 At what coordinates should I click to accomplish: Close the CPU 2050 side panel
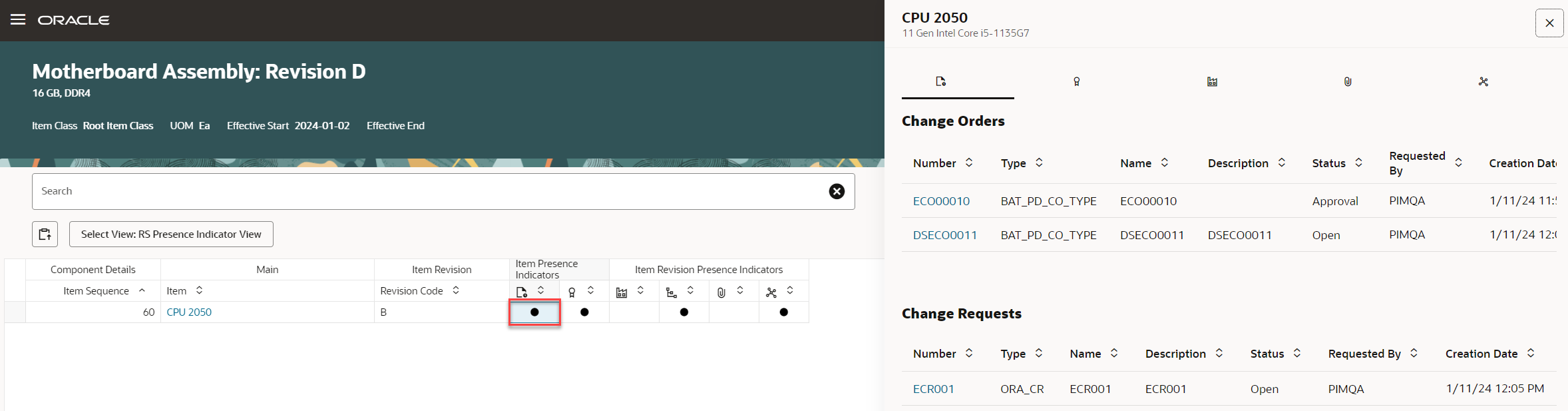tap(1549, 23)
